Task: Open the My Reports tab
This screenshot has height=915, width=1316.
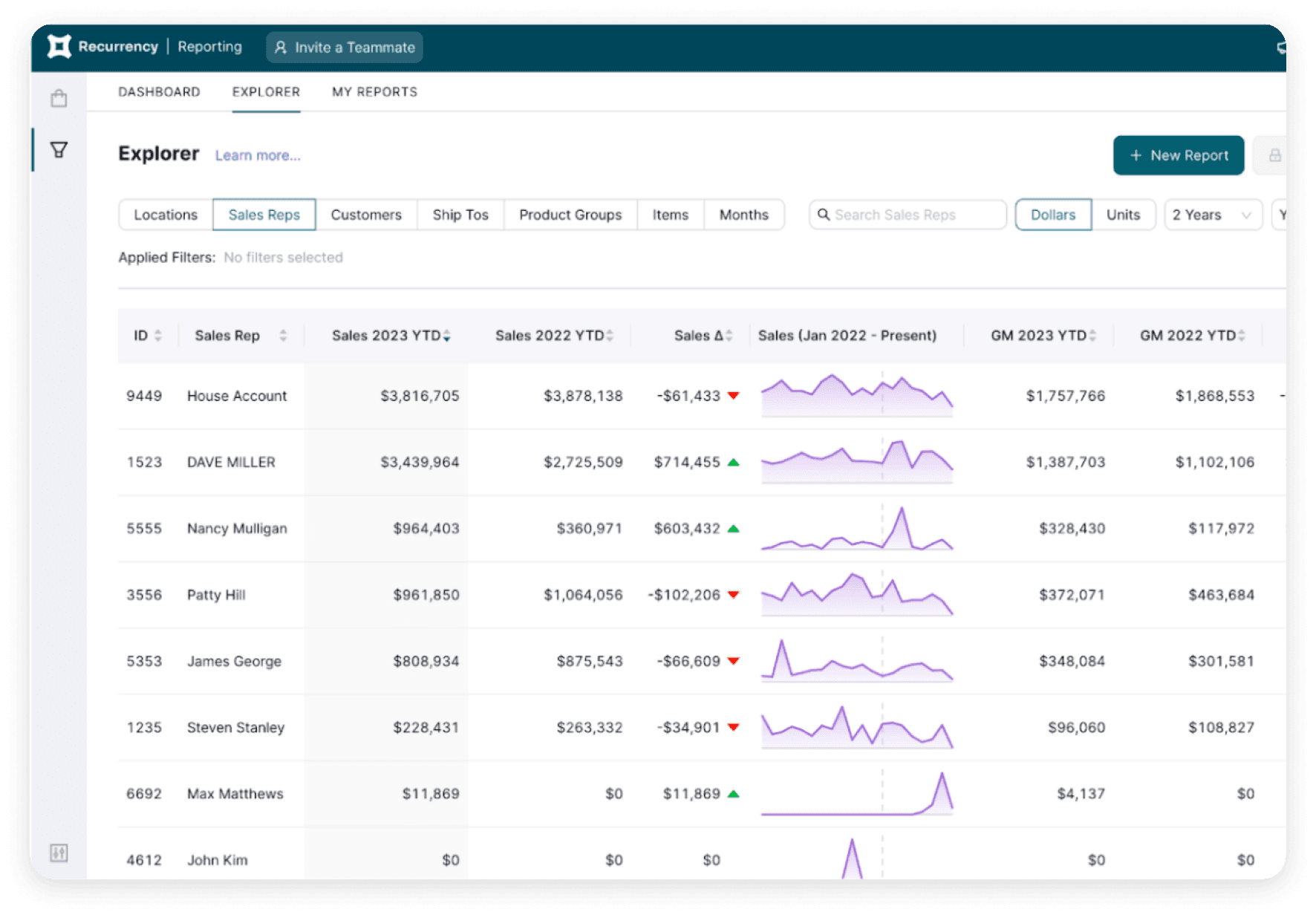Action: point(374,92)
